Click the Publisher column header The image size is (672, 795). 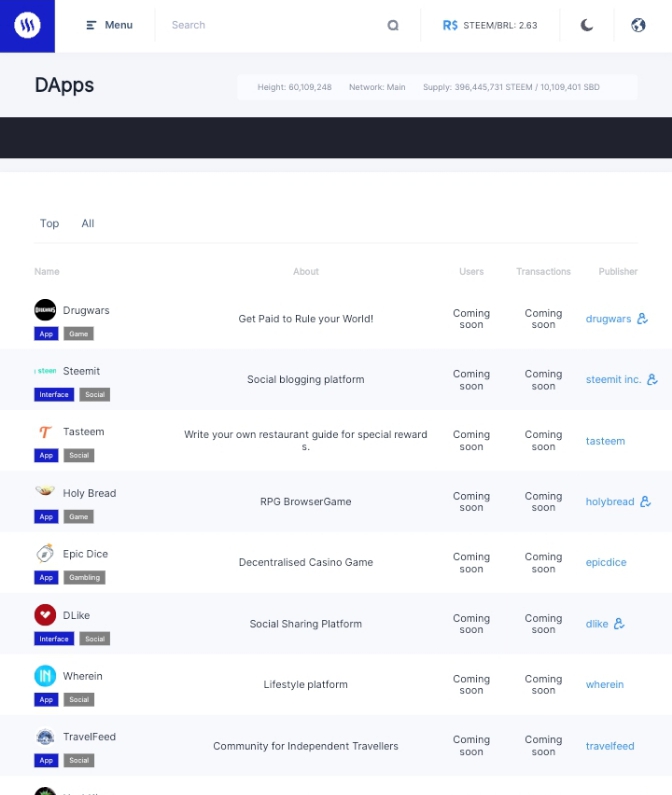(618, 272)
